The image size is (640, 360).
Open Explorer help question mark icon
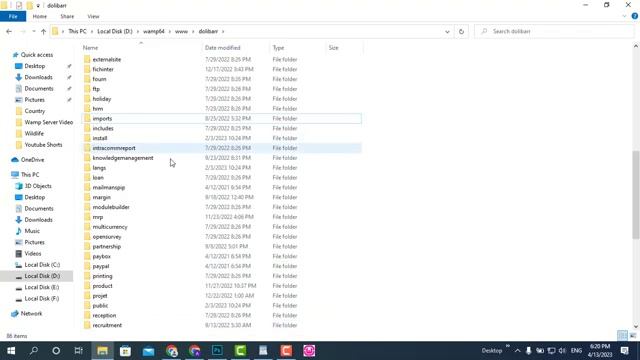tap(635, 16)
